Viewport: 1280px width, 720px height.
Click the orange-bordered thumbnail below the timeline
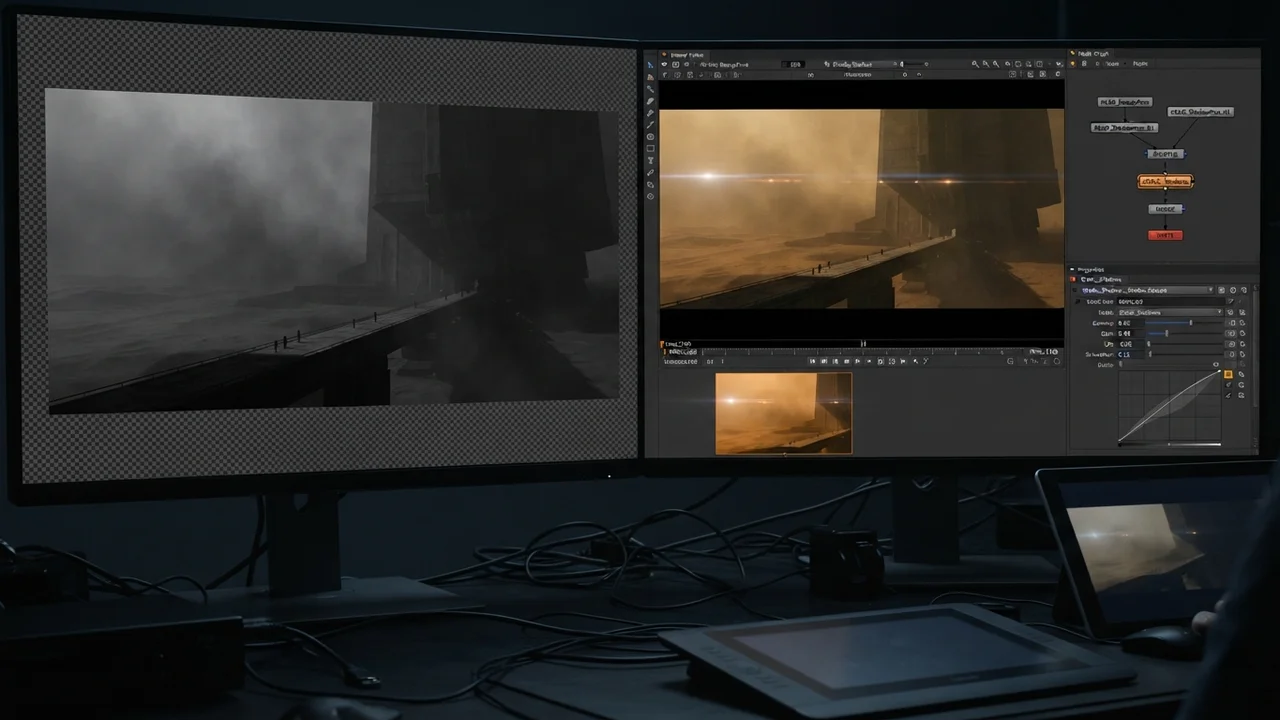pos(784,413)
